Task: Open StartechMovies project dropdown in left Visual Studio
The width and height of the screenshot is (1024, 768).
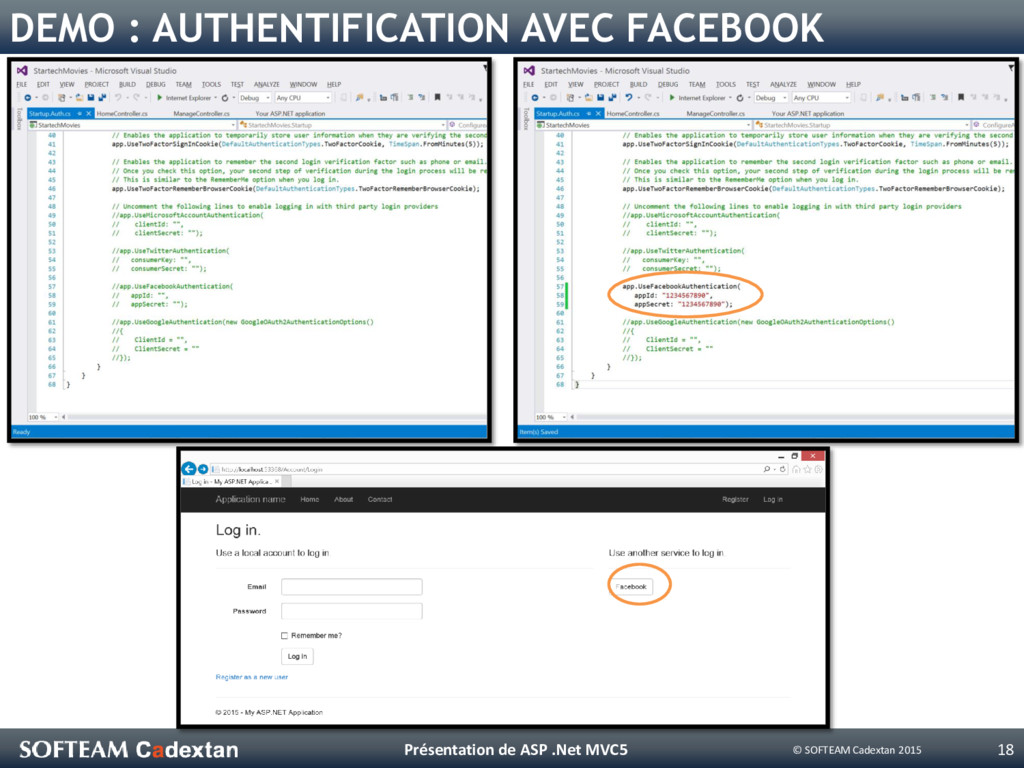Action: pos(132,125)
